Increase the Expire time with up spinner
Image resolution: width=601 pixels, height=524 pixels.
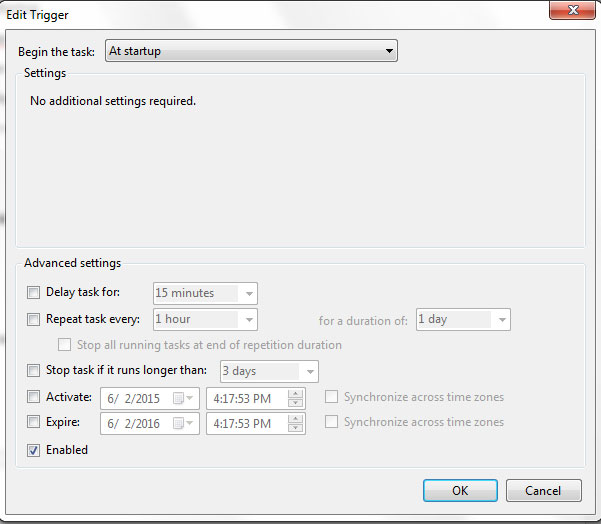click(x=295, y=419)
